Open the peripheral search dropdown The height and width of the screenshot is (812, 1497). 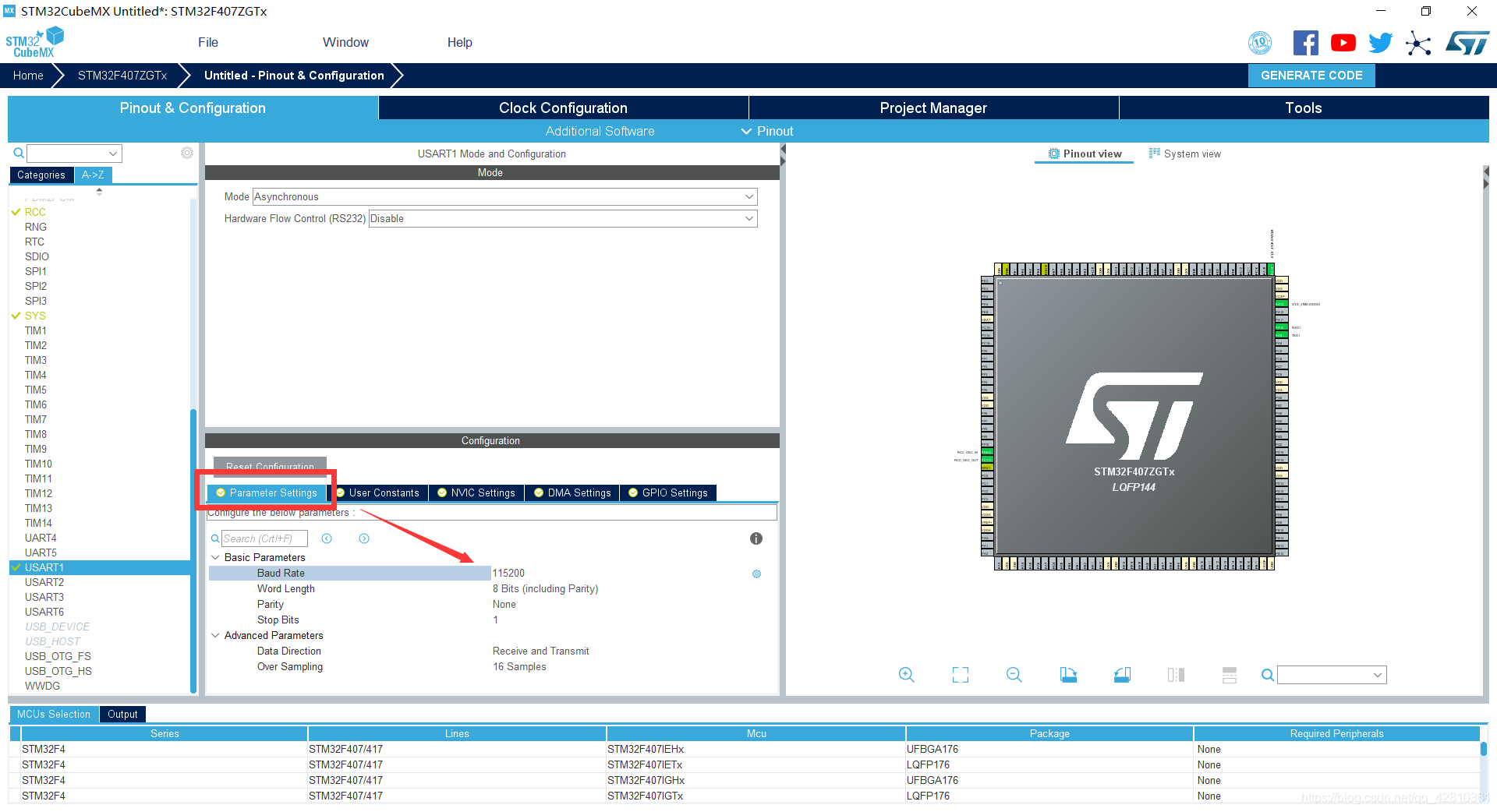(113, 154)
